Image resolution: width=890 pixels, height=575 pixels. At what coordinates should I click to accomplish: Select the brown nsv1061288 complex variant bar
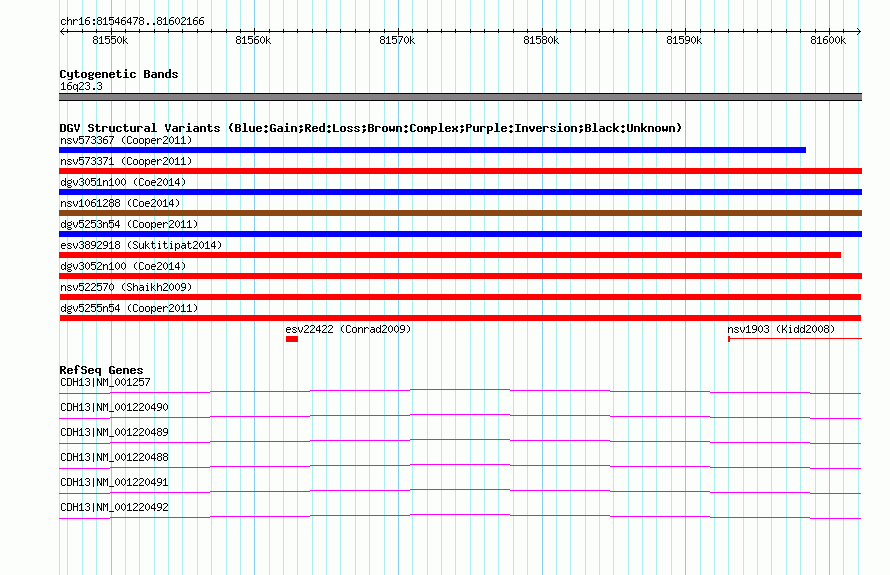(x=460, y=213)
